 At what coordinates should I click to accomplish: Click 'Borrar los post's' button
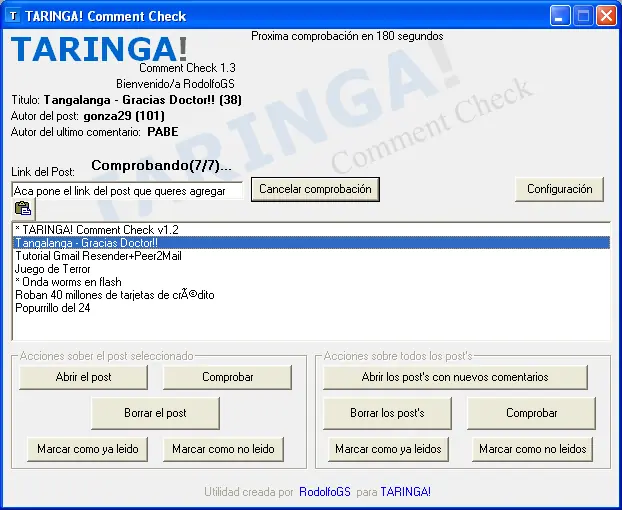pos(387,413)
